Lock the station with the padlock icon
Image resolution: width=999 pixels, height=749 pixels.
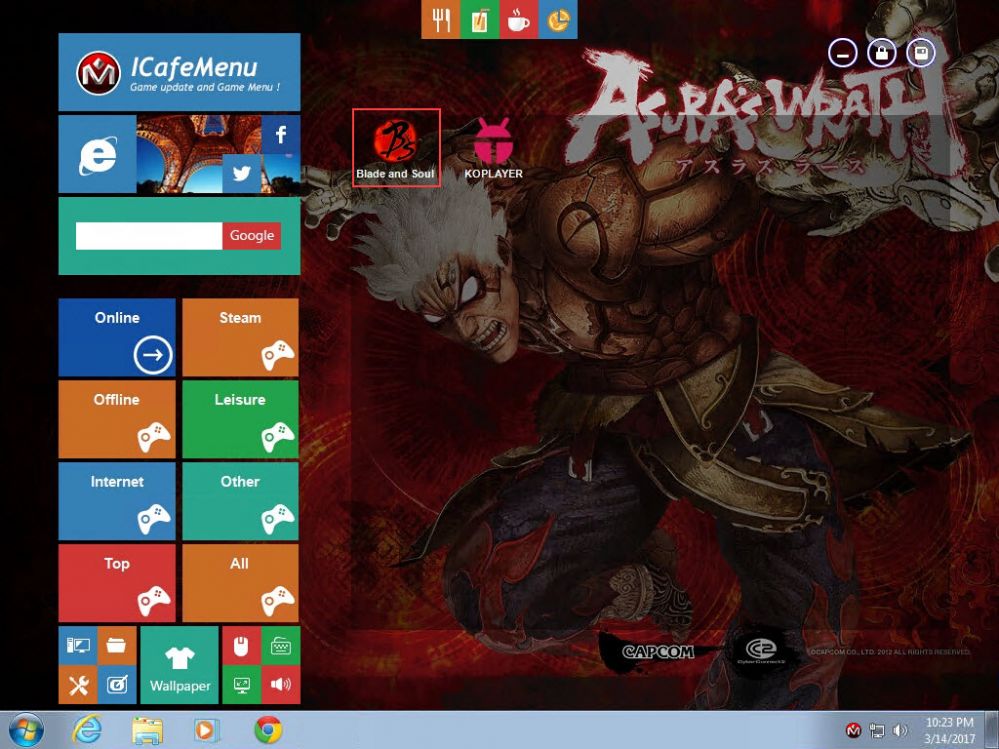point(882,54)
